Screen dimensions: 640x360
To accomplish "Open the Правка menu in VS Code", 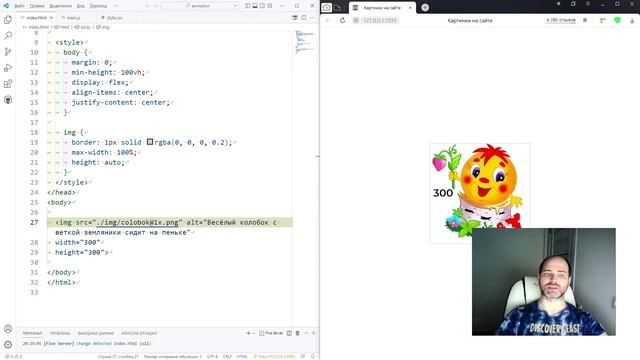I will [37, 6].
